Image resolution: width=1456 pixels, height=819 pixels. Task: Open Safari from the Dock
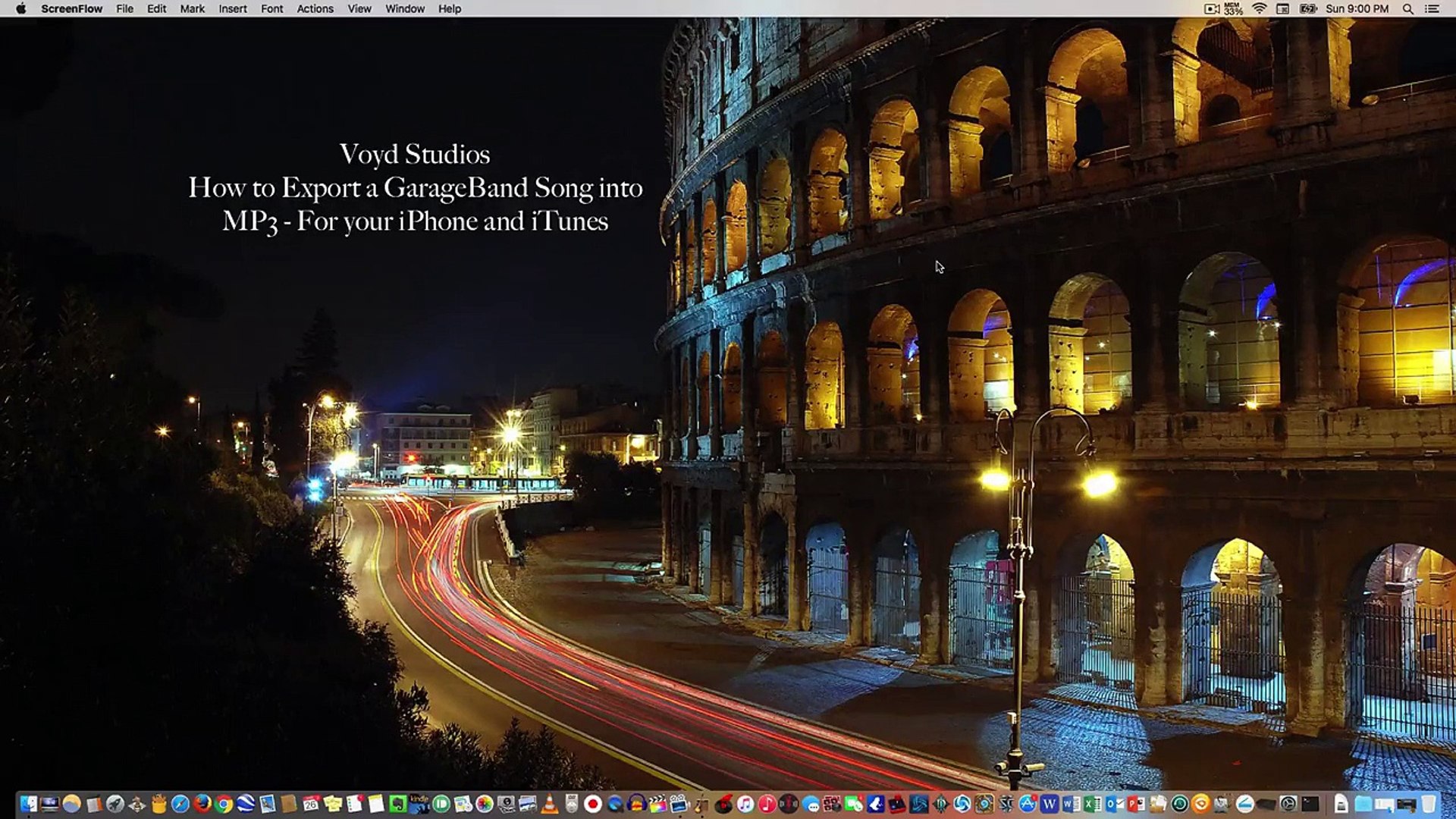180,804
